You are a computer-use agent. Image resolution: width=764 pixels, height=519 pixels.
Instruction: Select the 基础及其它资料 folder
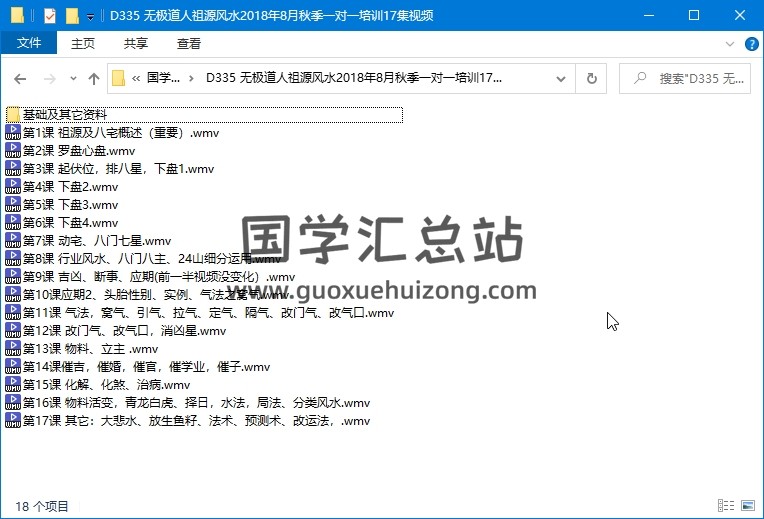(205, 115)
